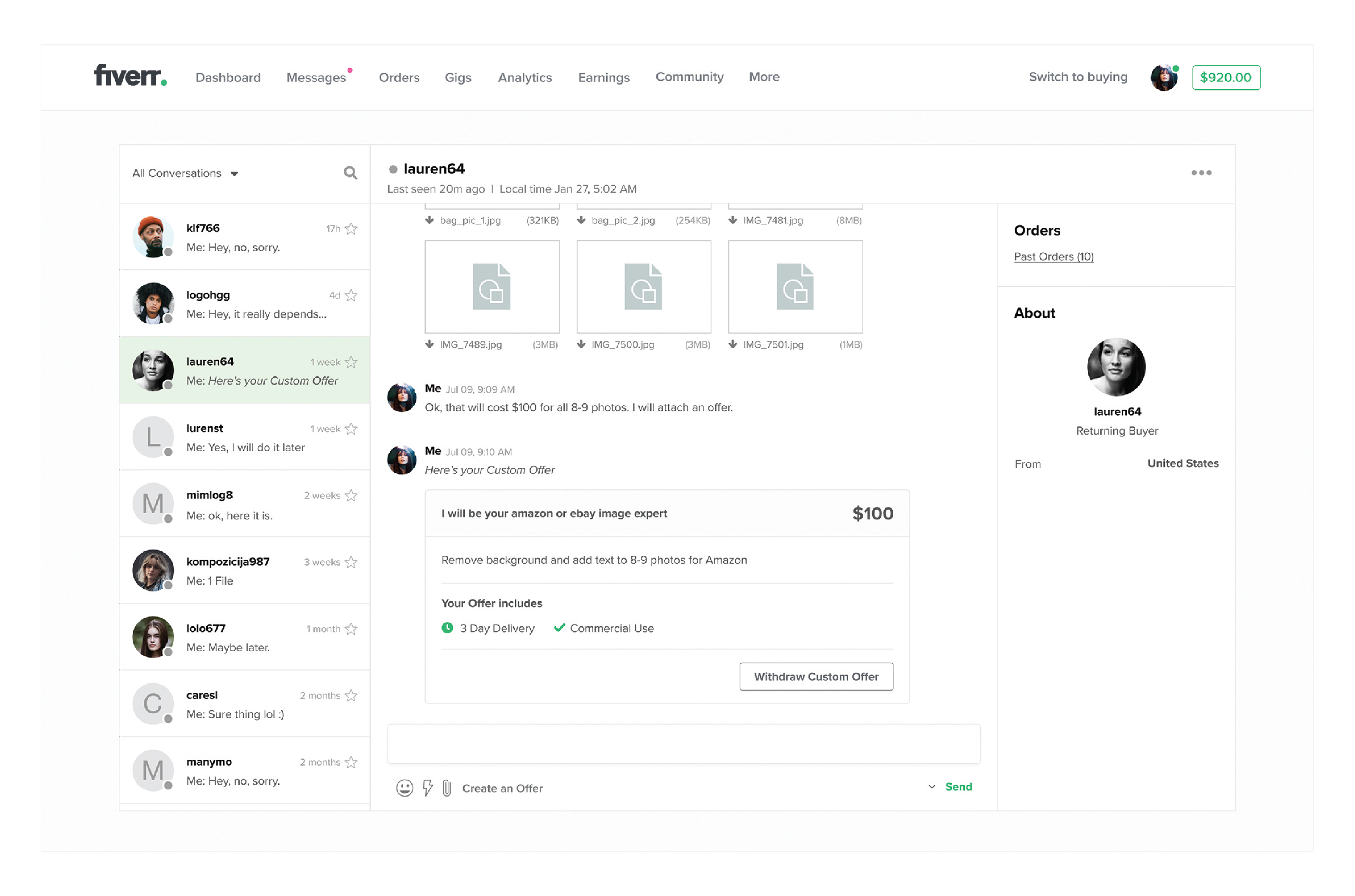Screen dimensions: 1355x896
Task: Open the three-dots conversation options menu
Action: 1201,173
